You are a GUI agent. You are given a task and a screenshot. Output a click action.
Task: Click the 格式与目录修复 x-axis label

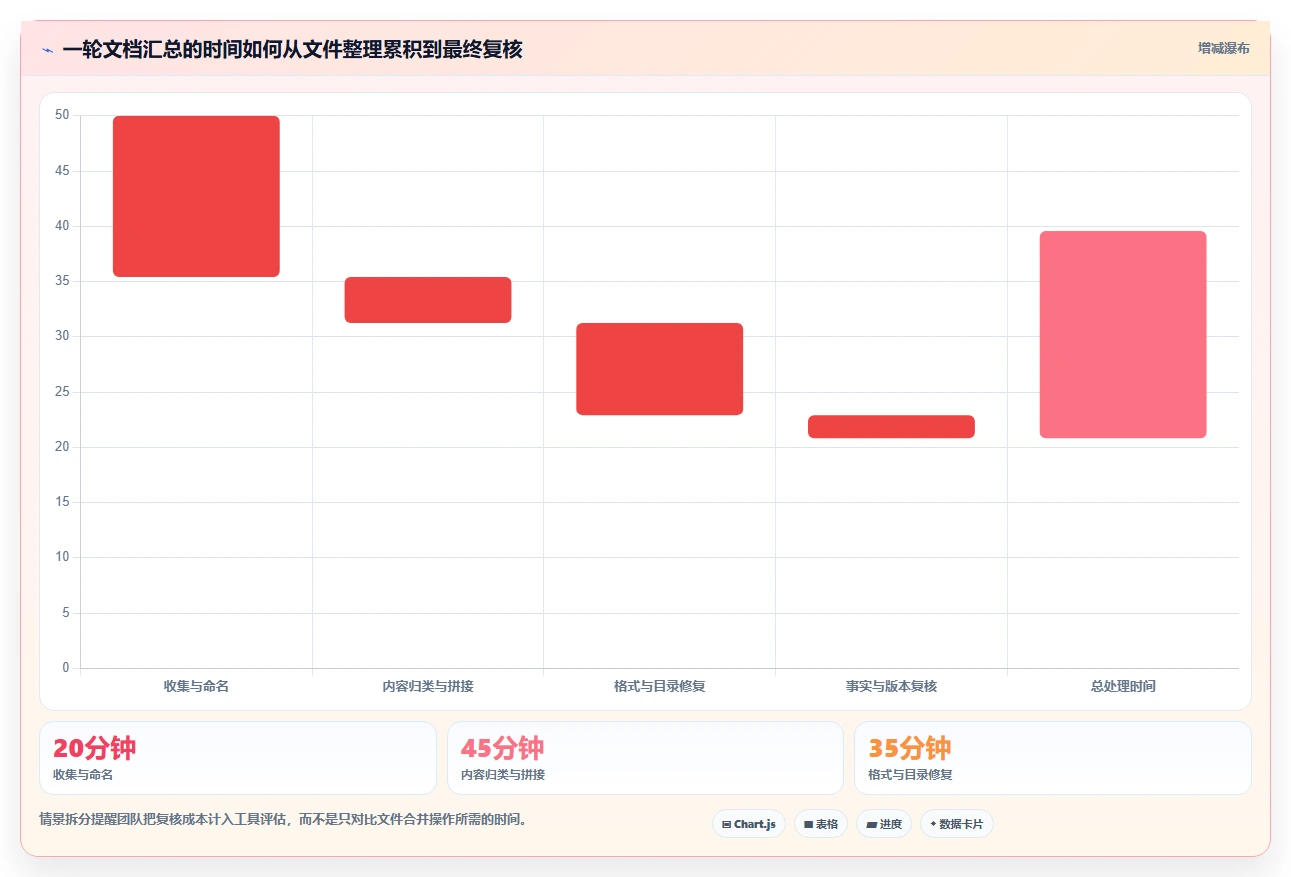click(660, 687)
